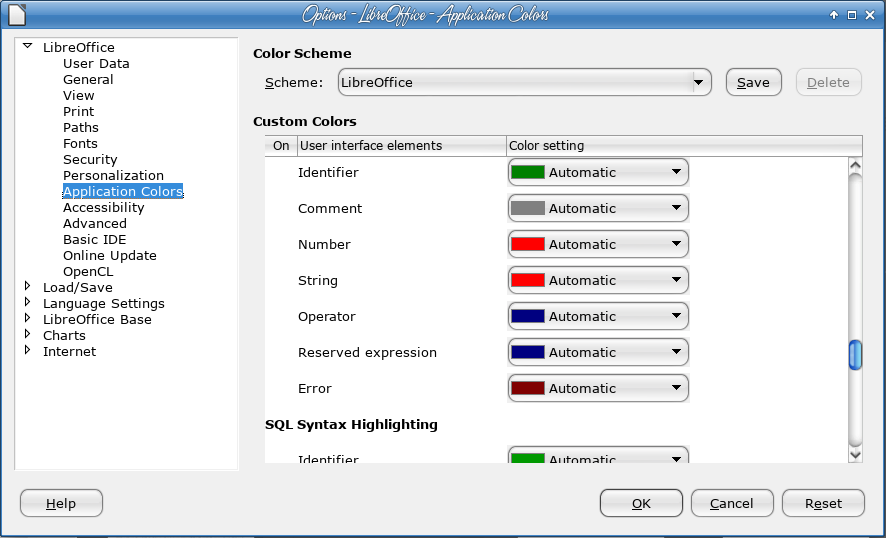Select Security in the options tree
This screenshot has width=886, height=538.
[90, 159]
